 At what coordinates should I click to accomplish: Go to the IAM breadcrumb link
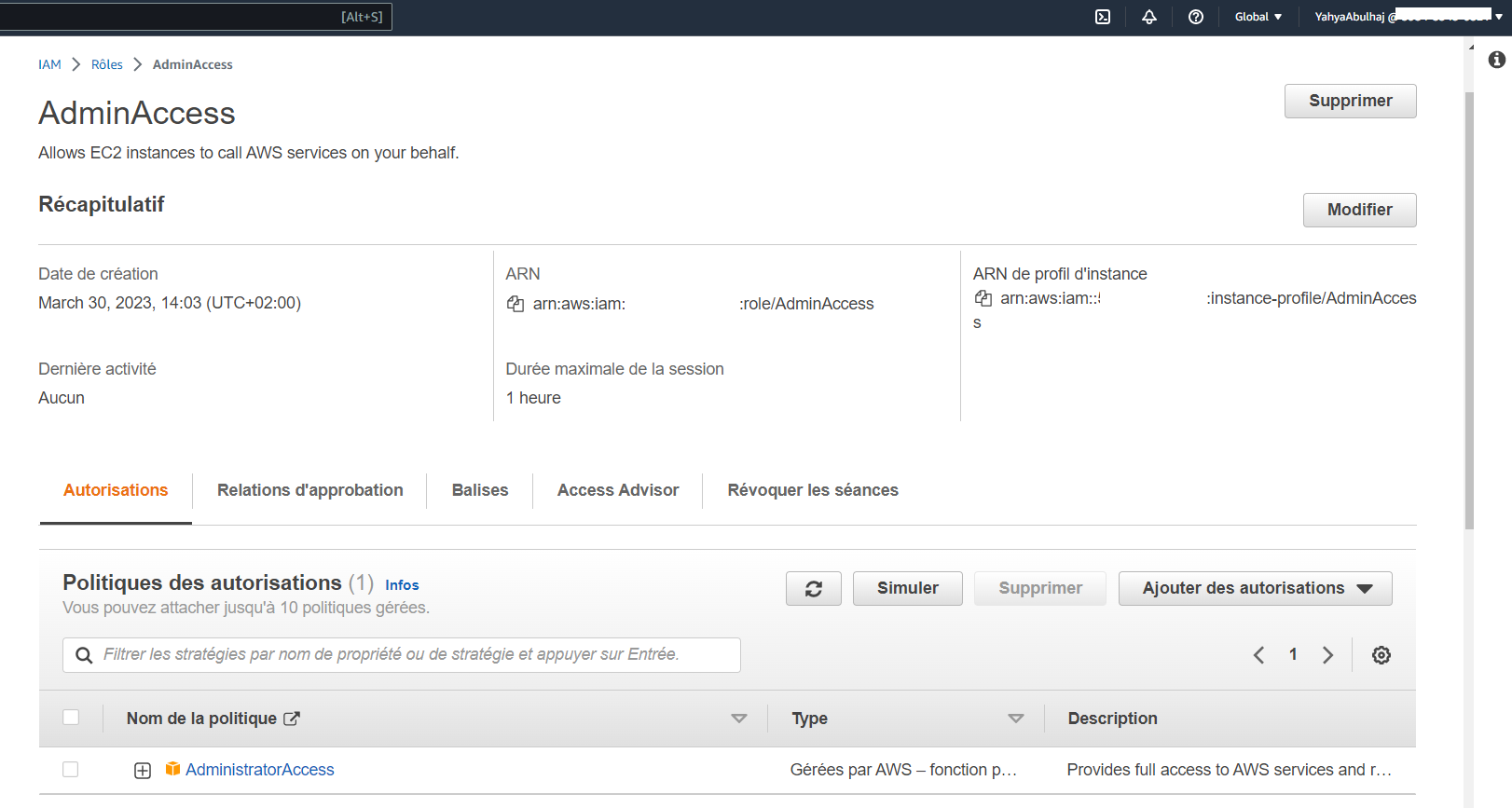click(x=49, y=64)
